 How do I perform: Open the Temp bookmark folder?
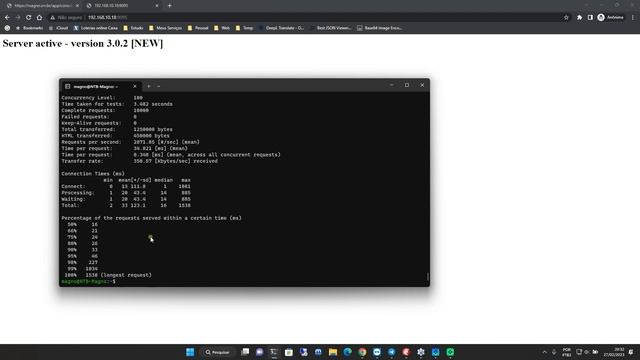[244, 28]
